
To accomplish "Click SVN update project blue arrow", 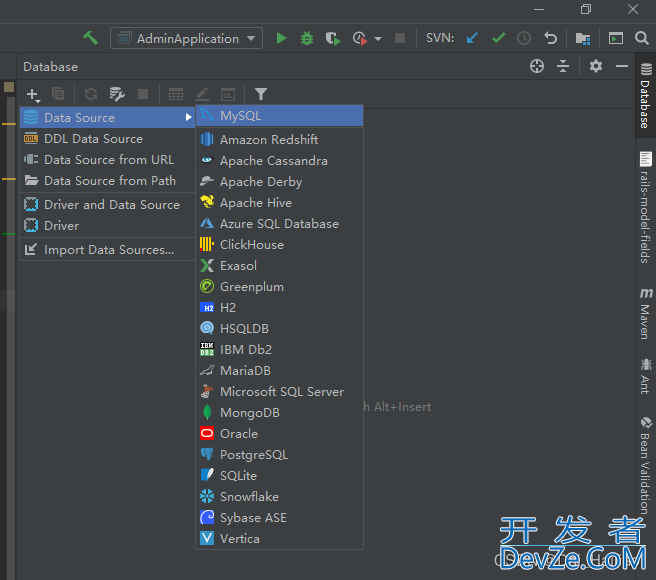I will 472,38.
